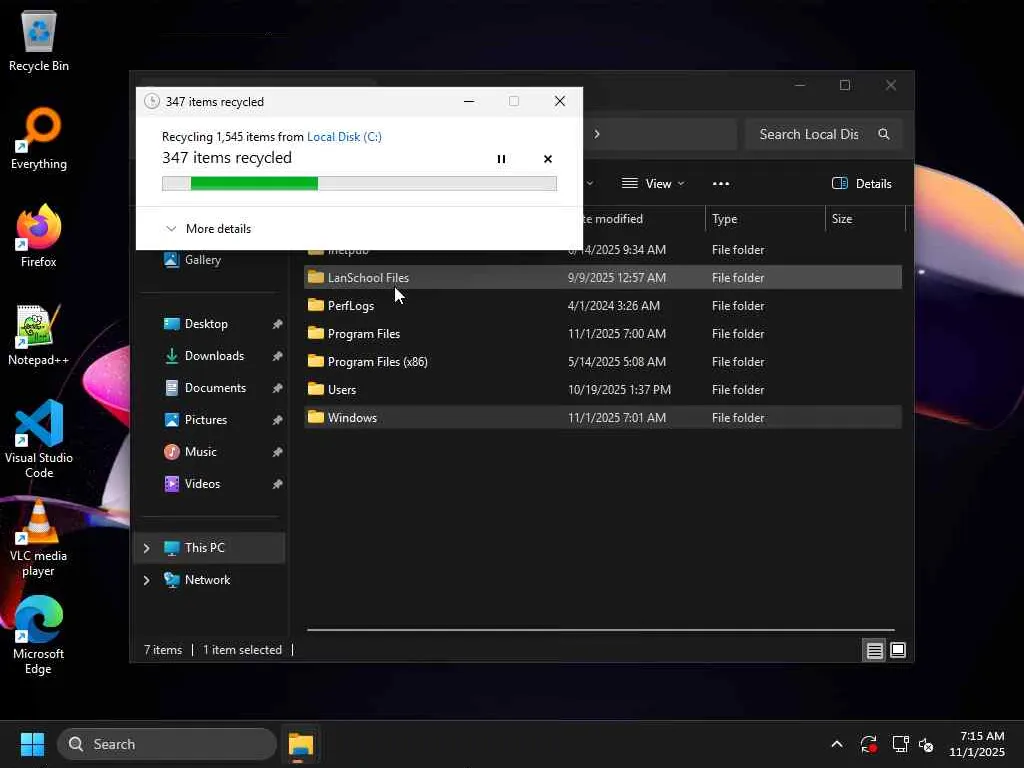Show hidden icons in system tray
The height and width of the screenshot is (768, 1024).
click(x=837, y=744)
